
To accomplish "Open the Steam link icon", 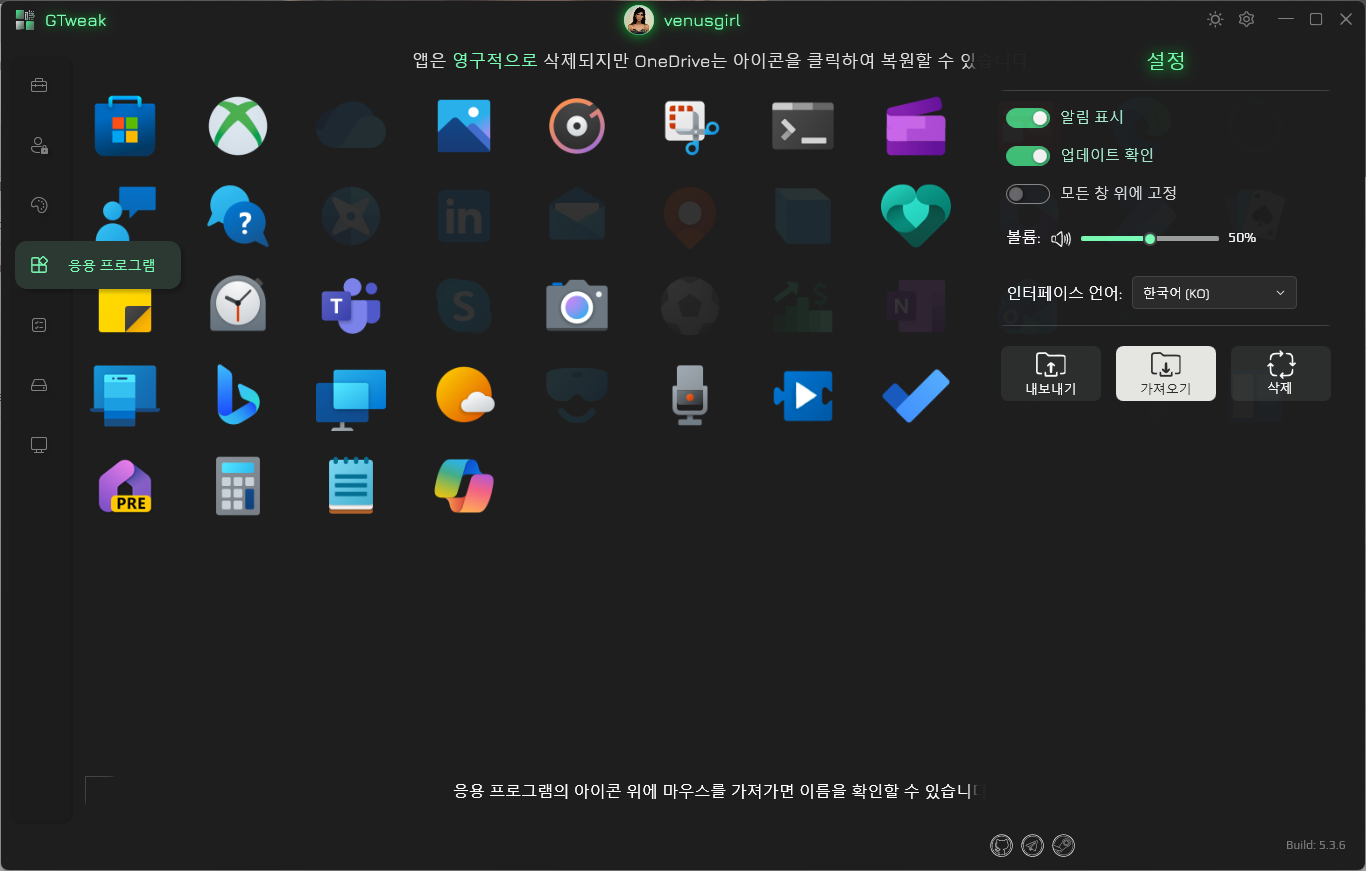I will pyautogui.click(x=1064, y=846).
